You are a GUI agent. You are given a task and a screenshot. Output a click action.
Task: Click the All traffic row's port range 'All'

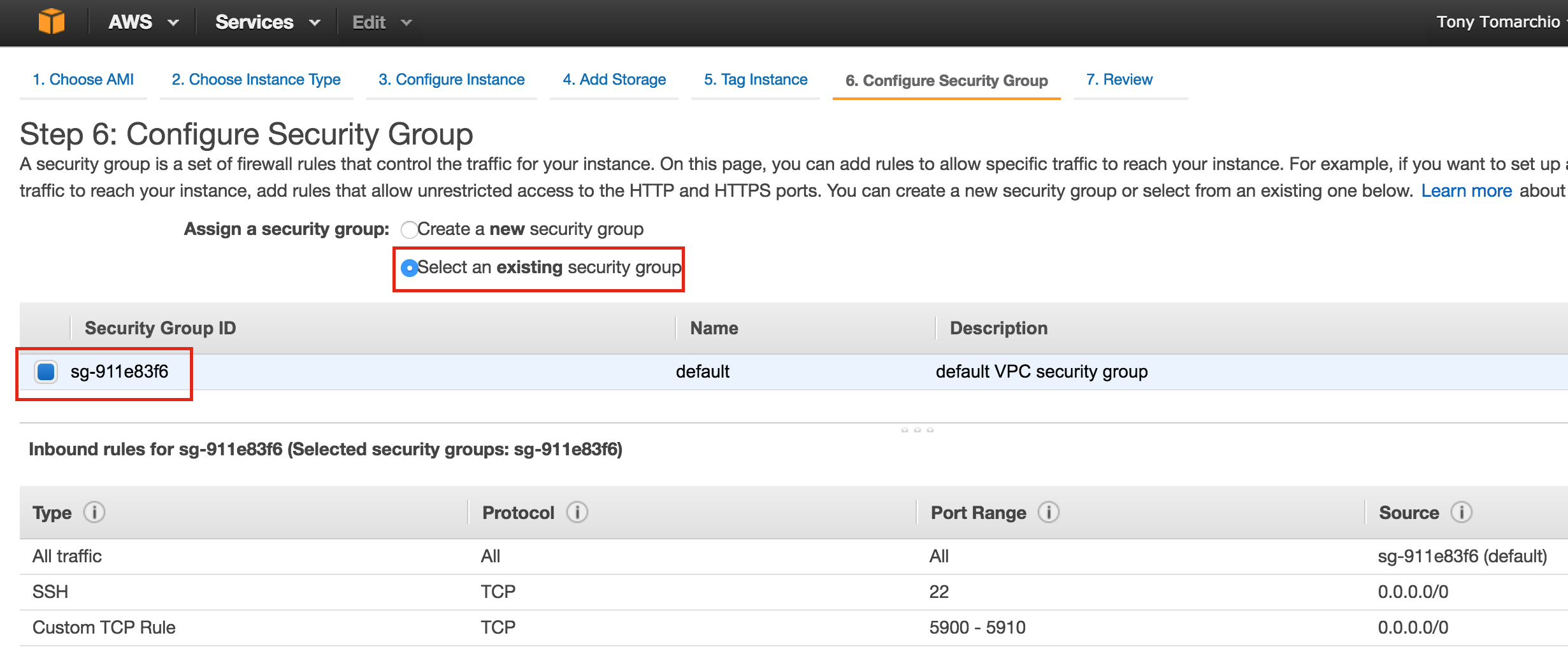click(x=939, y=556)
